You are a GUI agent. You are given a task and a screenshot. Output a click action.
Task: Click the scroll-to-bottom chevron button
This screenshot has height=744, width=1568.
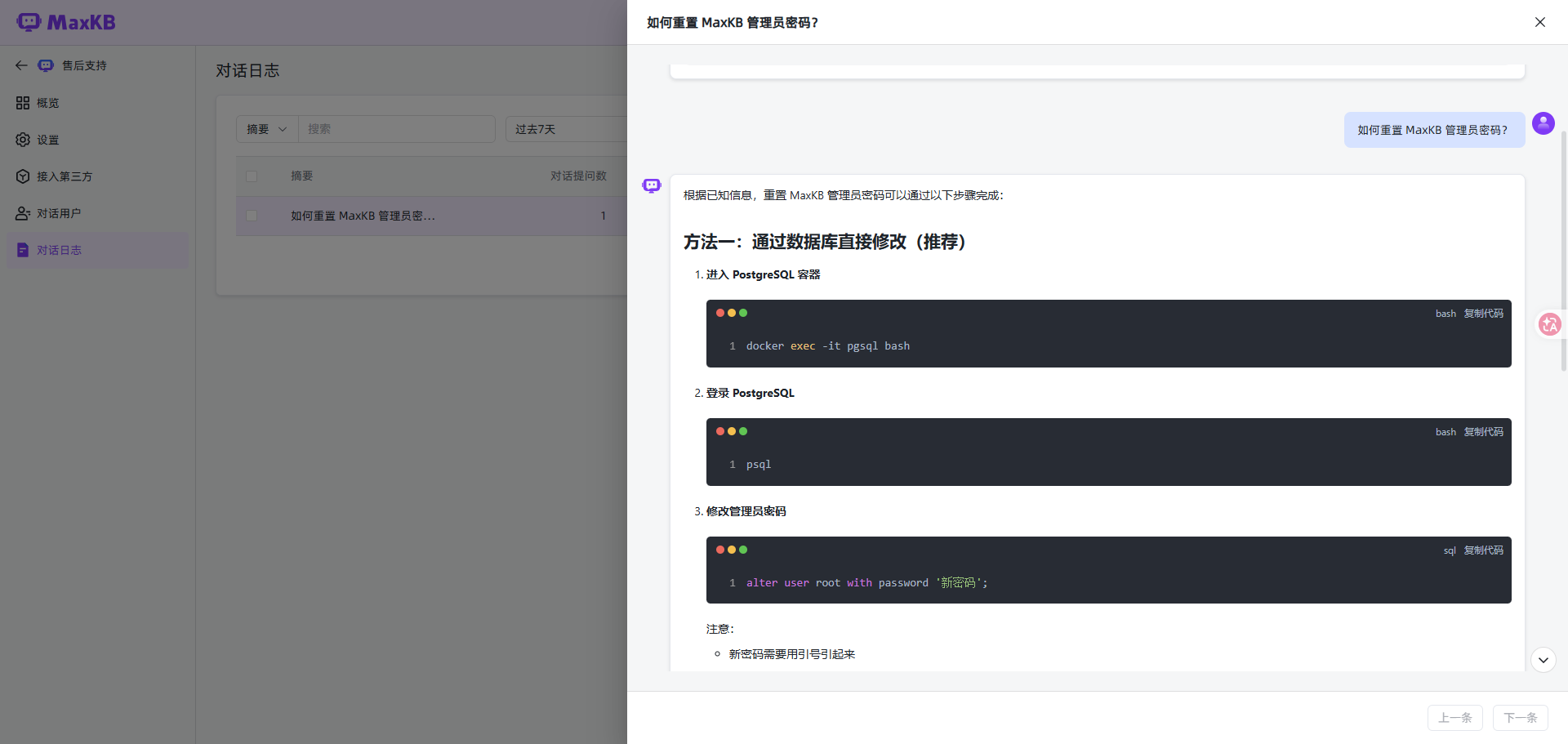point(1543,660)
